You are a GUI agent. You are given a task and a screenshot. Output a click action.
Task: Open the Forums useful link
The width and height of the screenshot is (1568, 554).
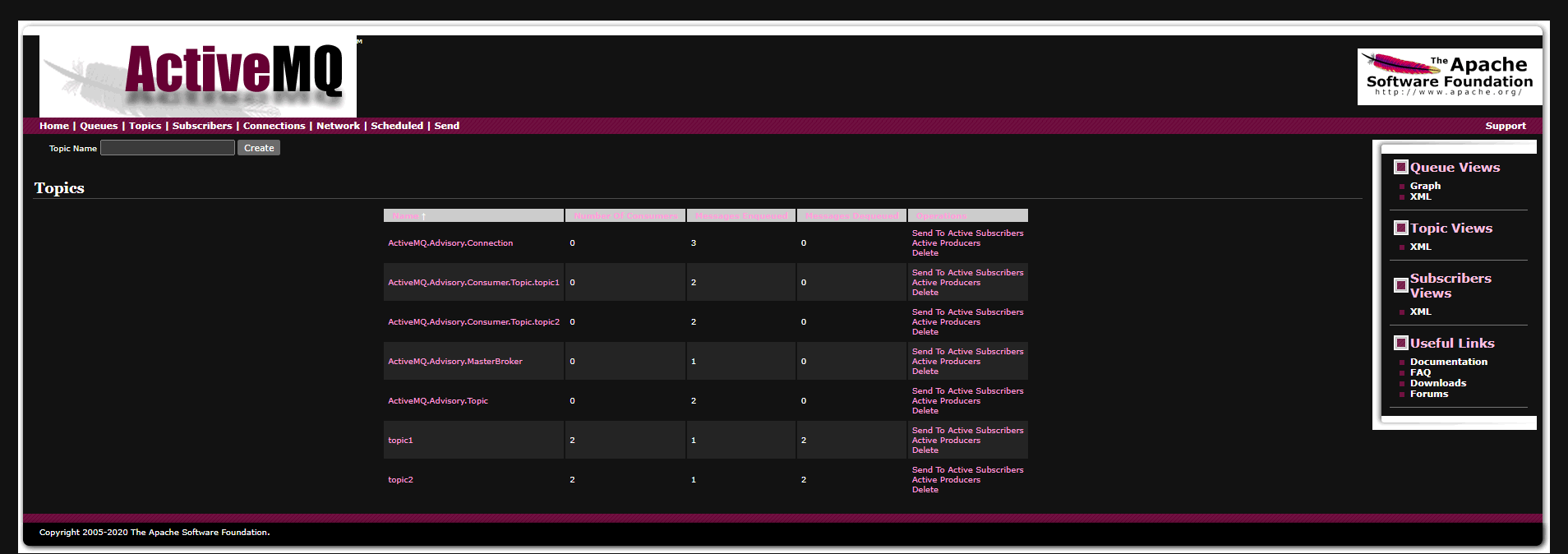pos(1429,394)
